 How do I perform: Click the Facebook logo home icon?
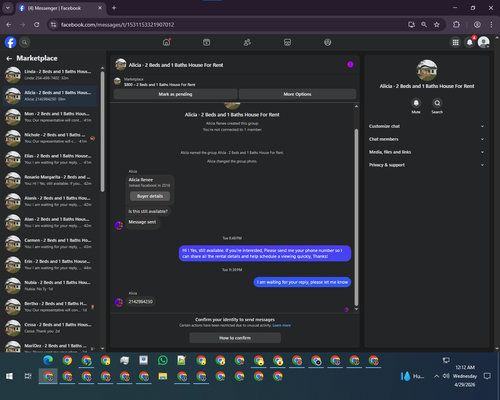pos(11,42)
